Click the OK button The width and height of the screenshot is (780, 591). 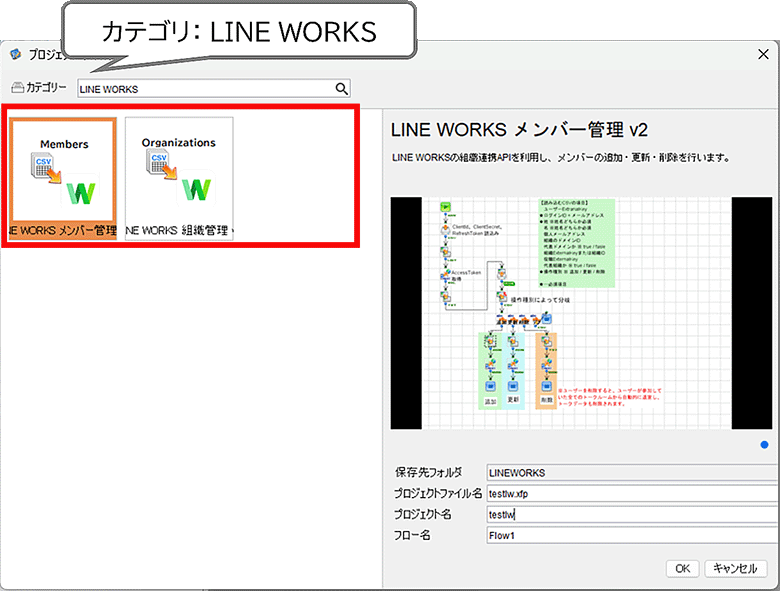pos(682,568)
